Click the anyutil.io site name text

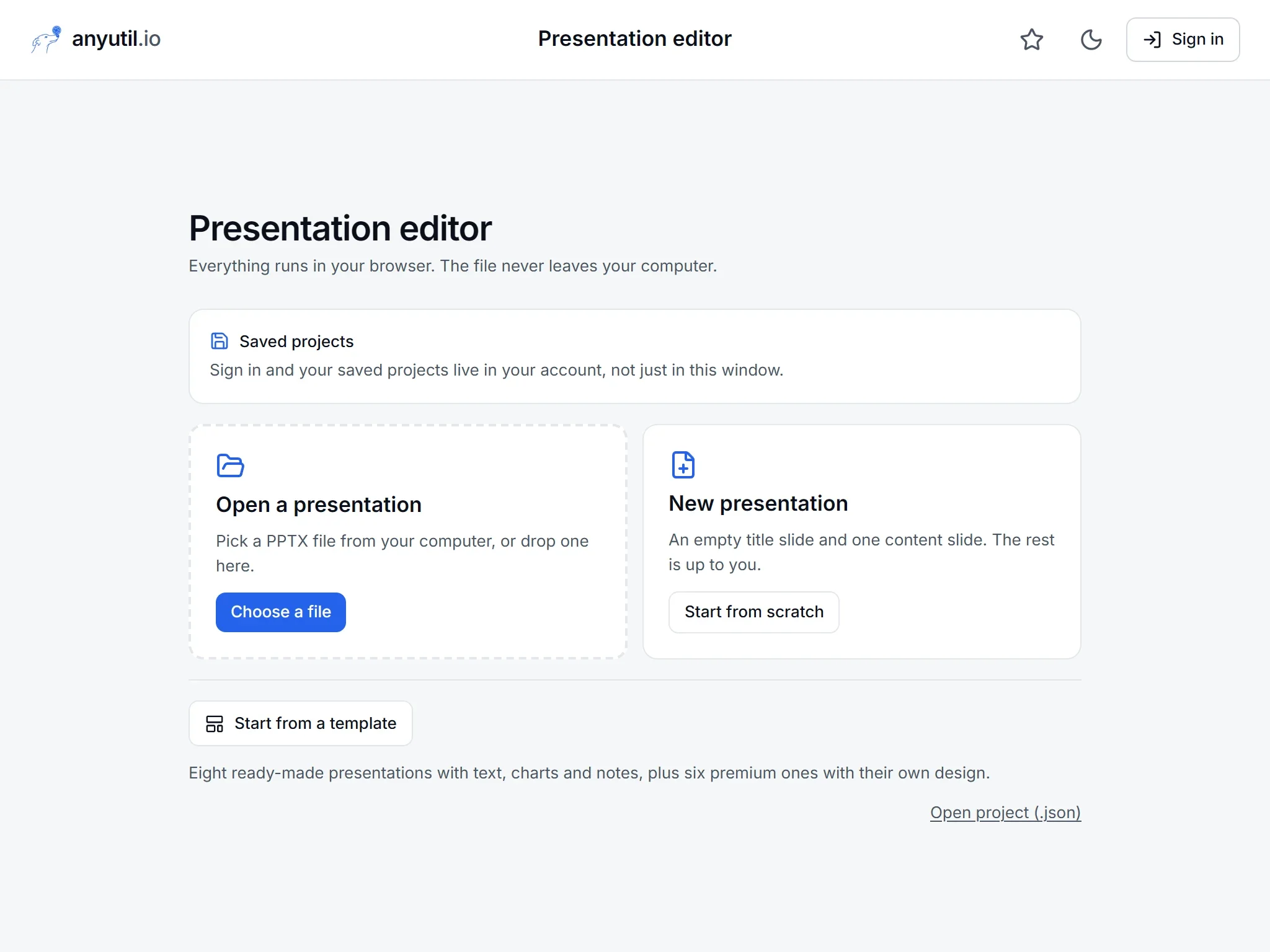point(116,39)
